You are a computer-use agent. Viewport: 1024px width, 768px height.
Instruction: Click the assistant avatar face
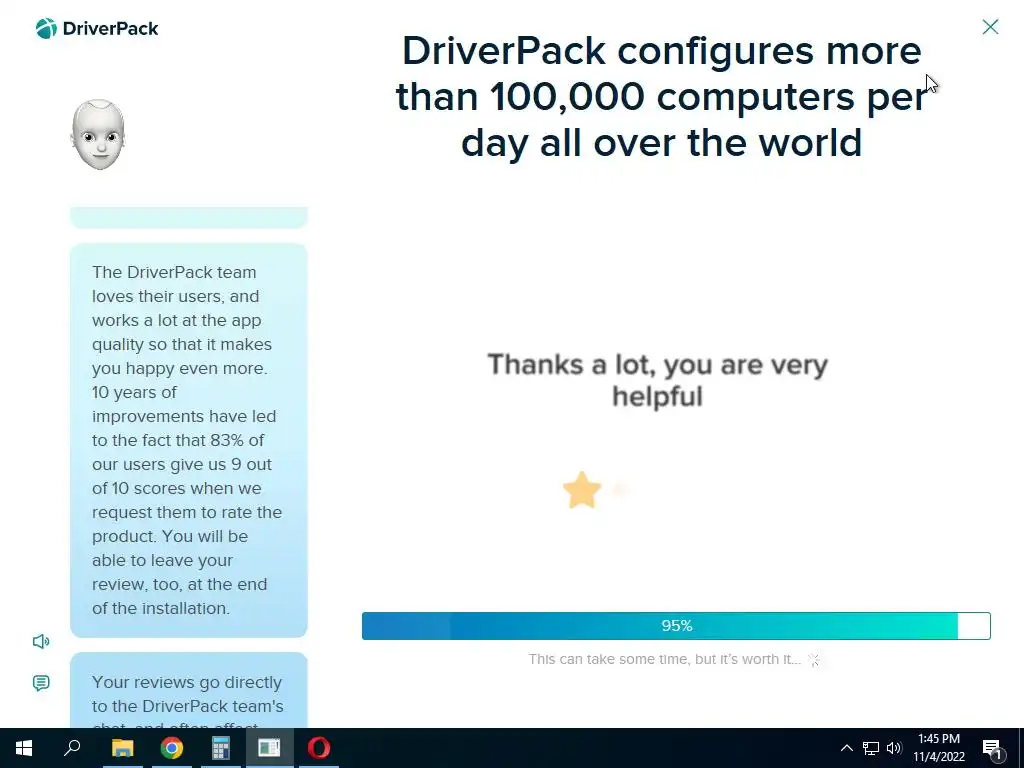tap(98, 135)
